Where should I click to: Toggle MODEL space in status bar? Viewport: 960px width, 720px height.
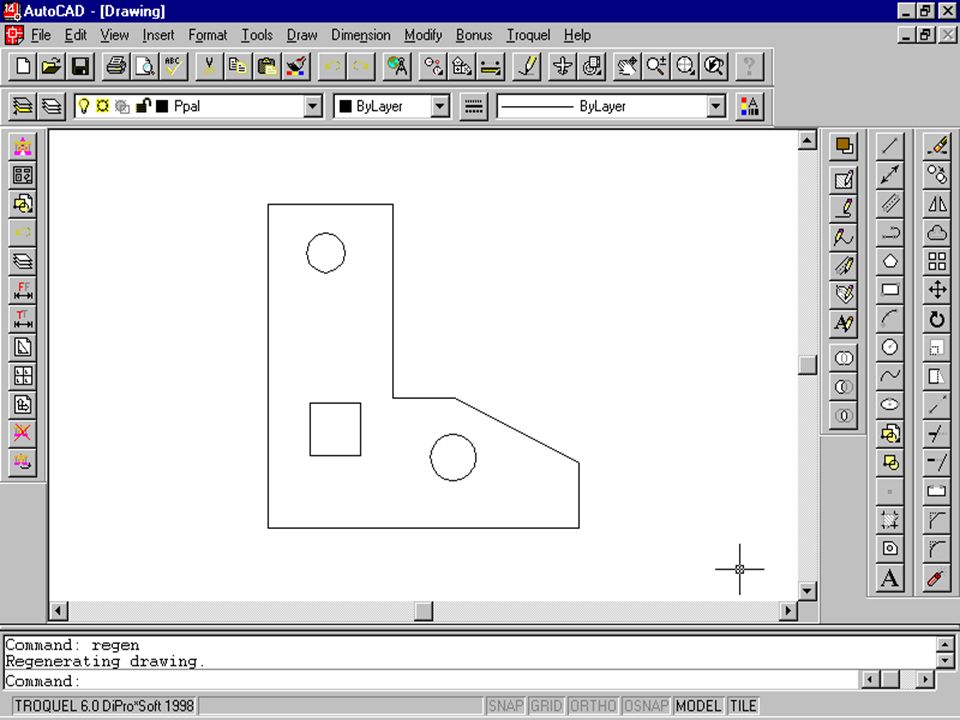[699, 706]
